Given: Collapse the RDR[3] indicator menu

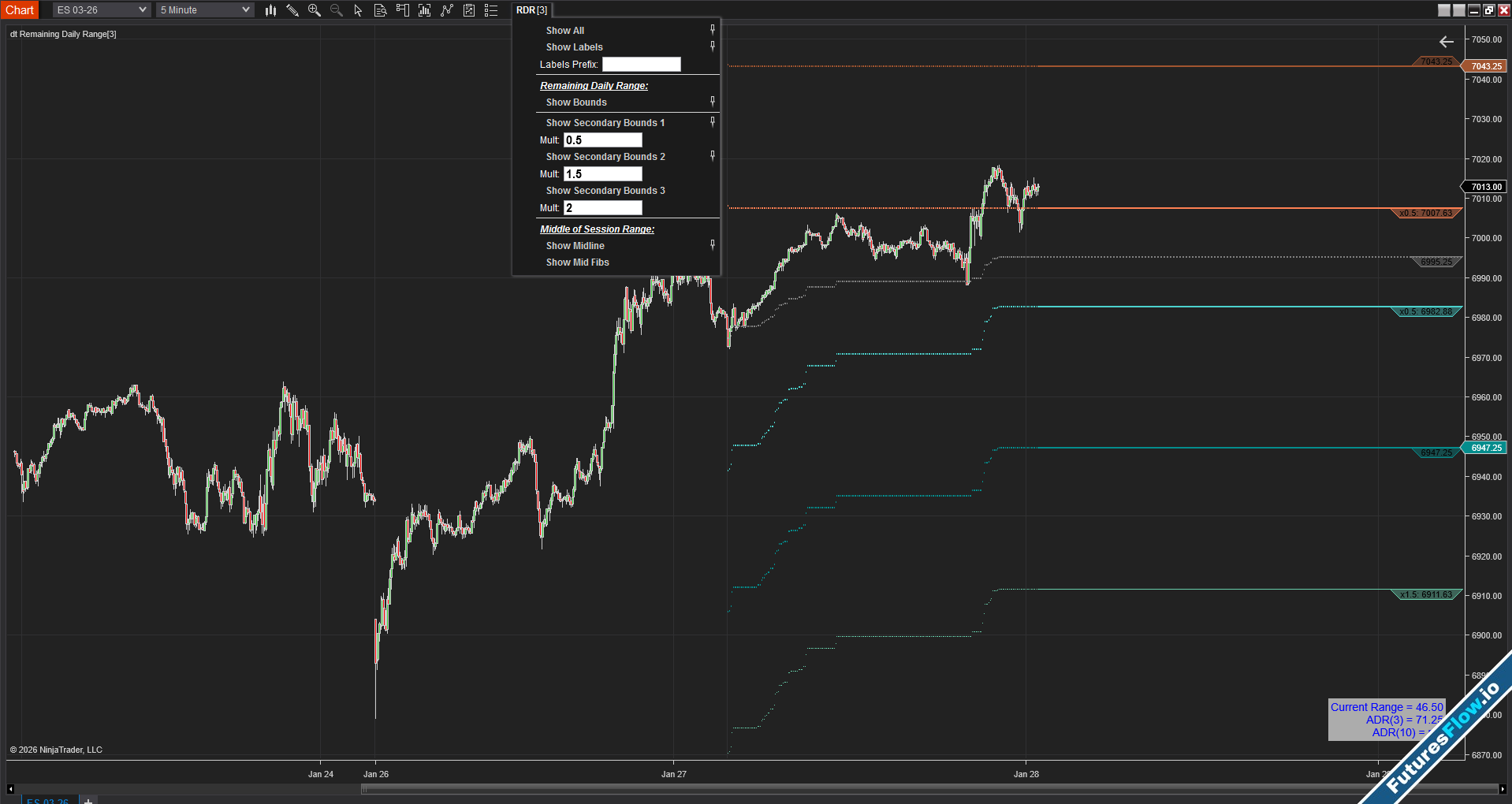Looking at the screenshot, I should click(x=531, y=10).
